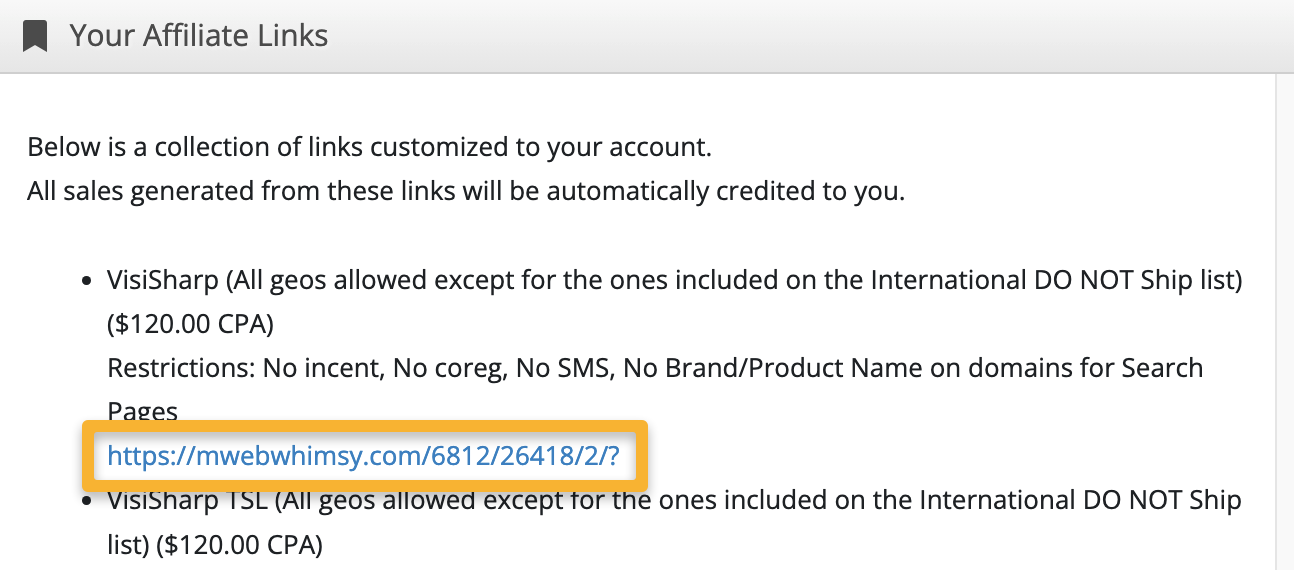Select the first VisiSharp offer title line
This screenshot has width=1294, height=570.
673,281
